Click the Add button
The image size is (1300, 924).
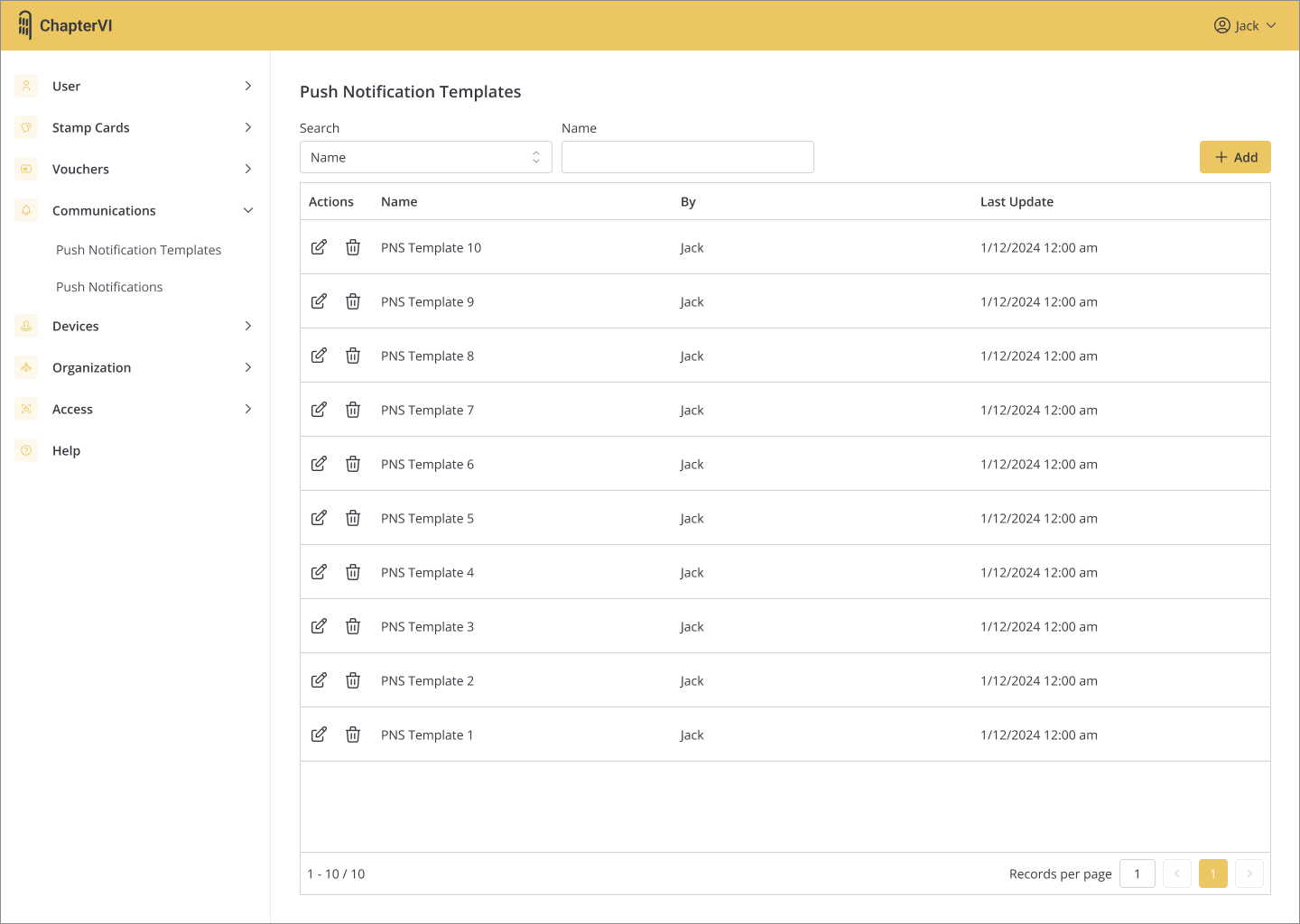coord(1234,157)
